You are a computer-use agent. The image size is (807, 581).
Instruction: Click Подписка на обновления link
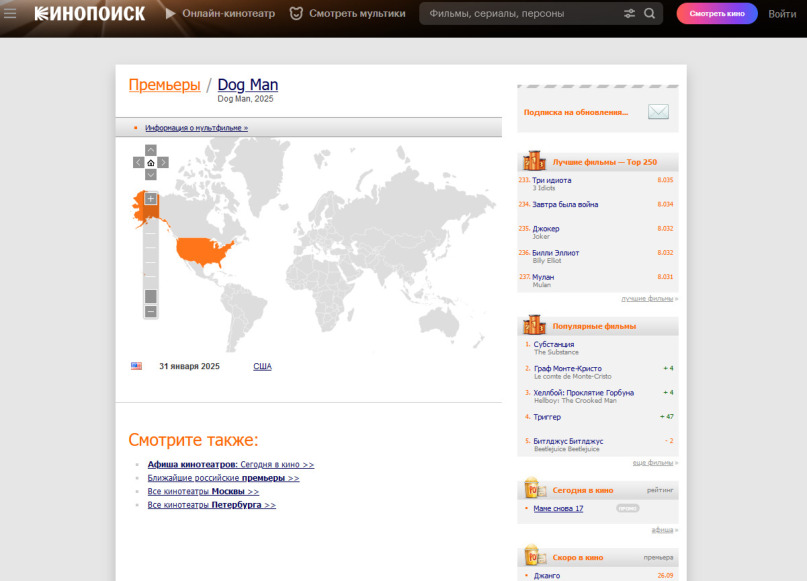pyautogui.click(x=575, y=112)
